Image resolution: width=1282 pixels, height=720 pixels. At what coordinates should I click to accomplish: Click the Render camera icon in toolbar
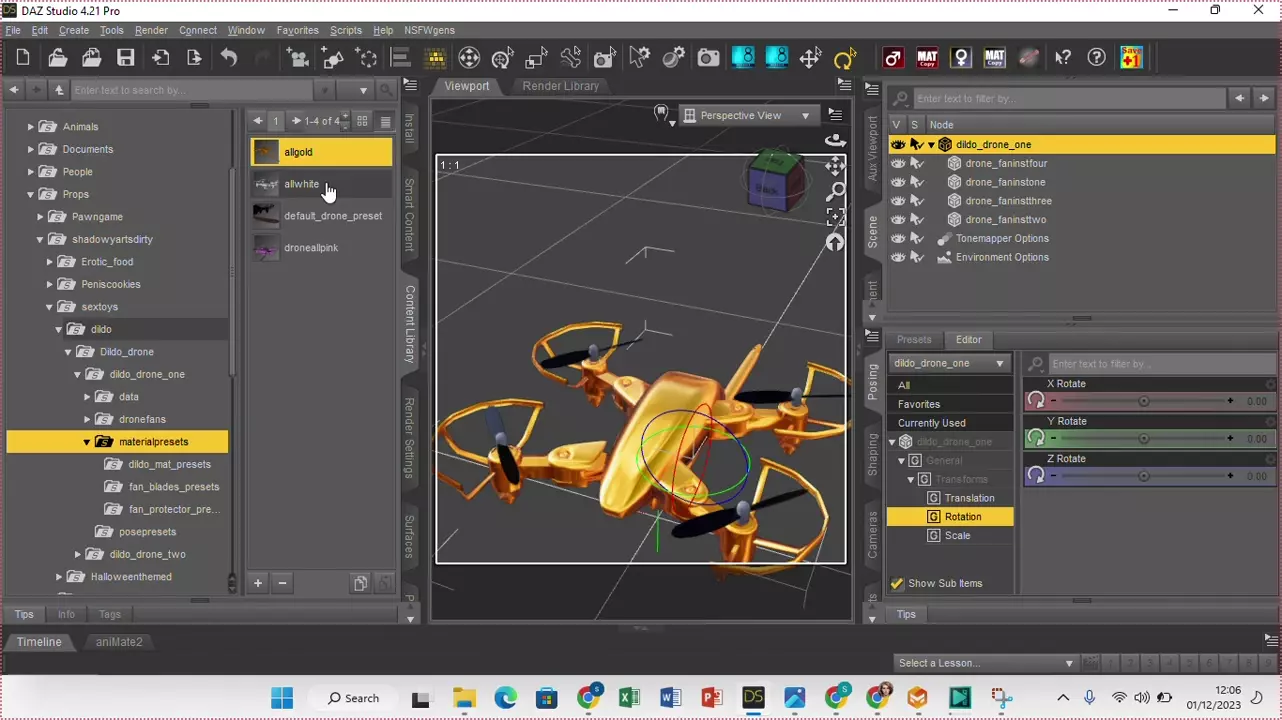(x=708, y=58)
